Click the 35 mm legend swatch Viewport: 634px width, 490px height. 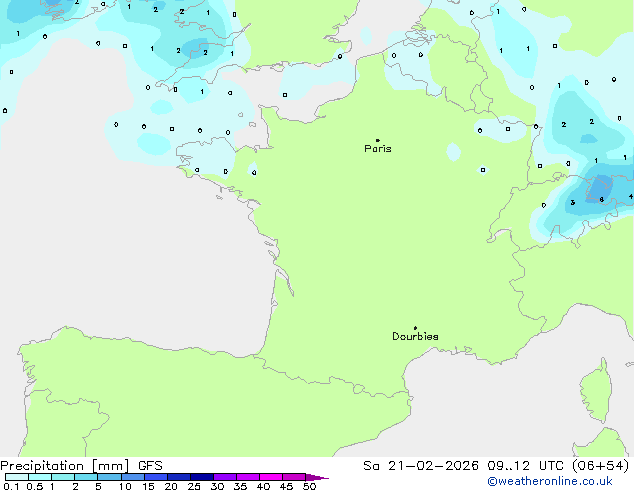click(x=247, y=477)
